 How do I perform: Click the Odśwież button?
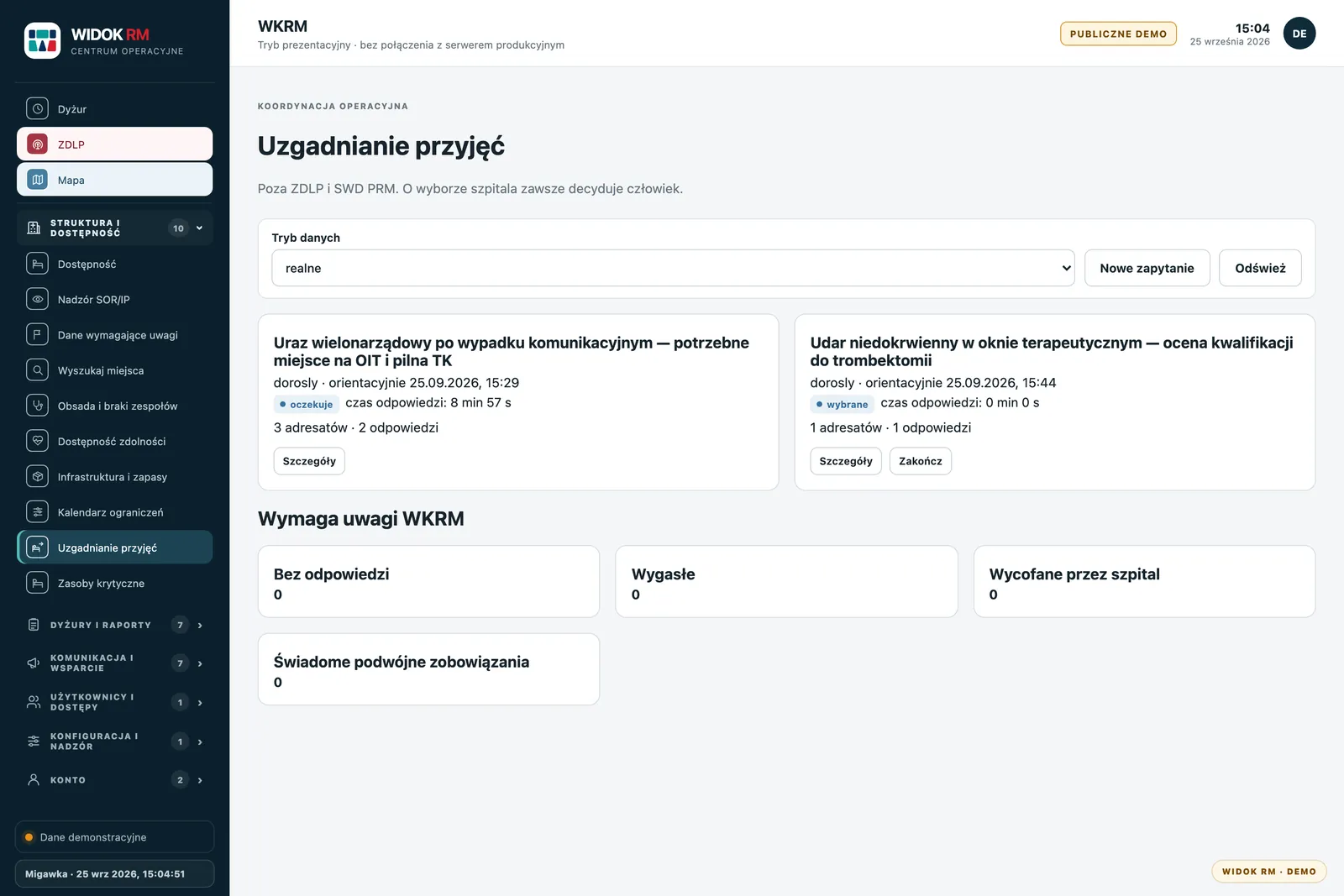click(x=1260, y=268)
